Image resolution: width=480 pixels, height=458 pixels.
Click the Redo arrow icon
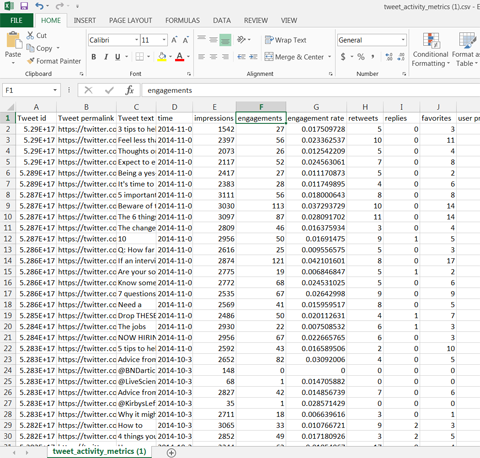59,6
